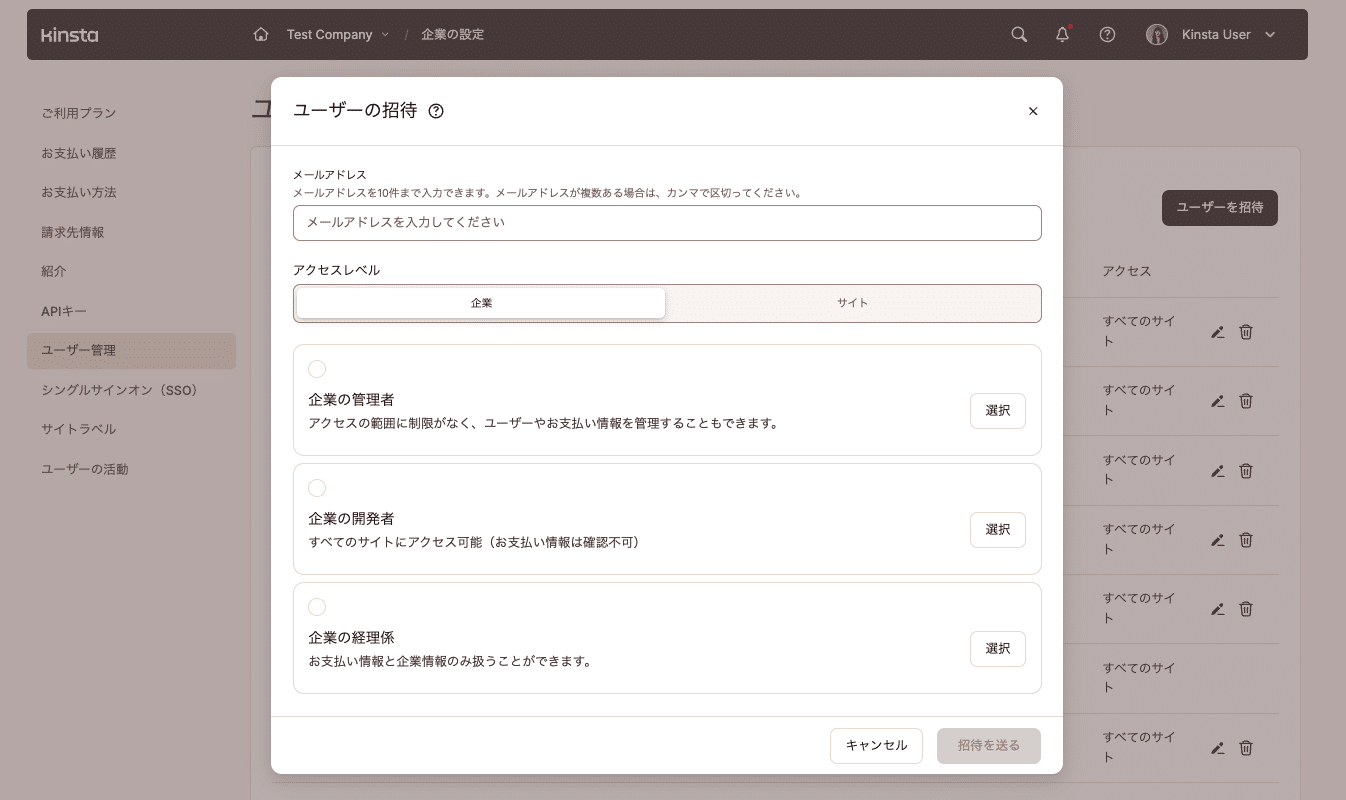Click the Kinsta User avatar

click(x=1157, y=34)
